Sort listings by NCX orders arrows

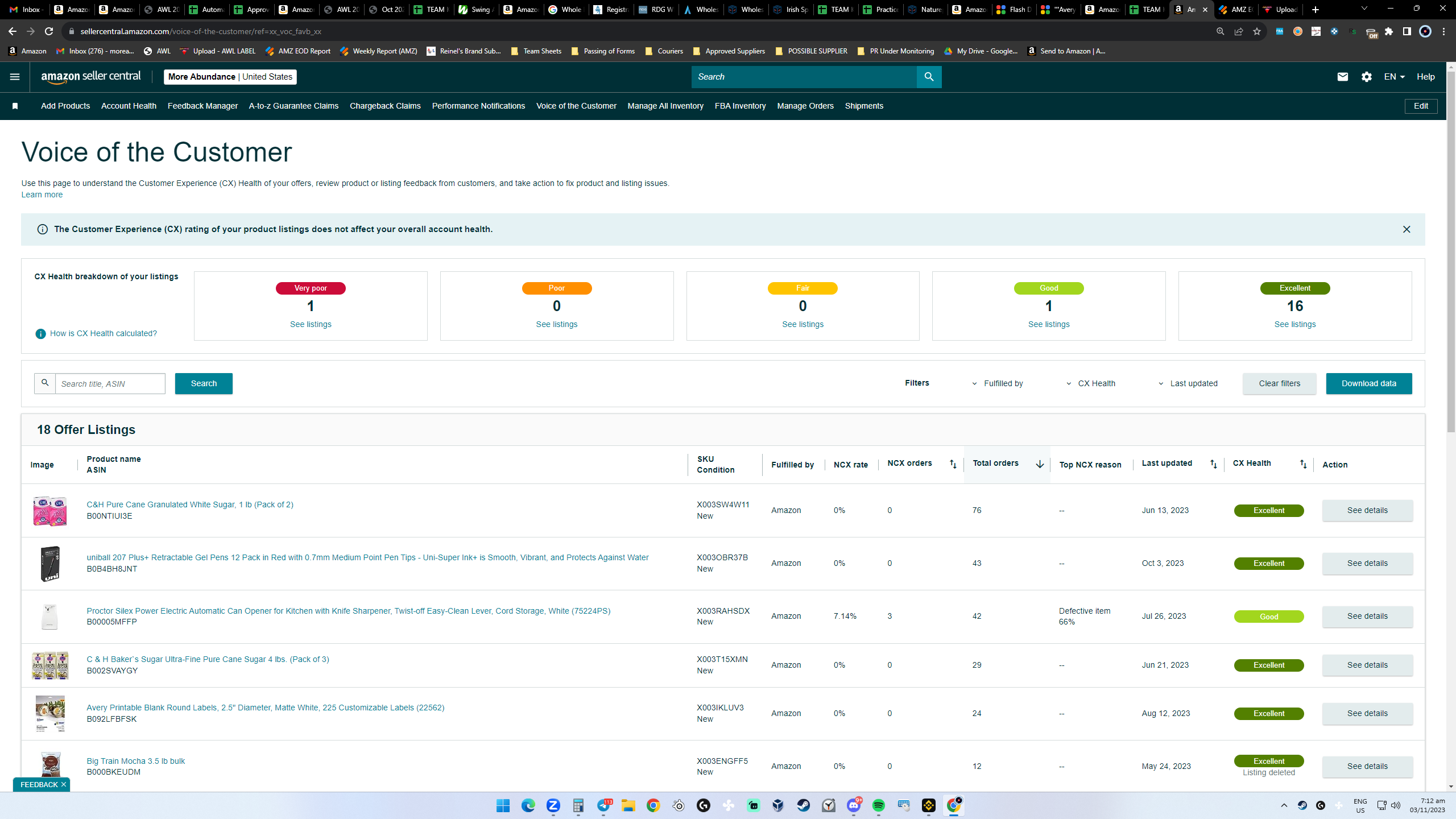(x=953, y=464)
